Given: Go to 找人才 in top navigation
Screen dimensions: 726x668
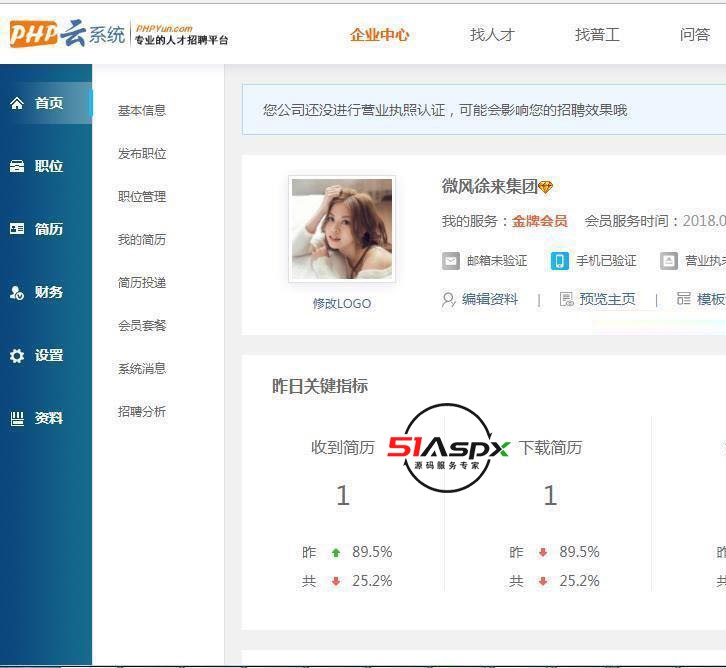Looking at the screenshot, I should point(492,35).
